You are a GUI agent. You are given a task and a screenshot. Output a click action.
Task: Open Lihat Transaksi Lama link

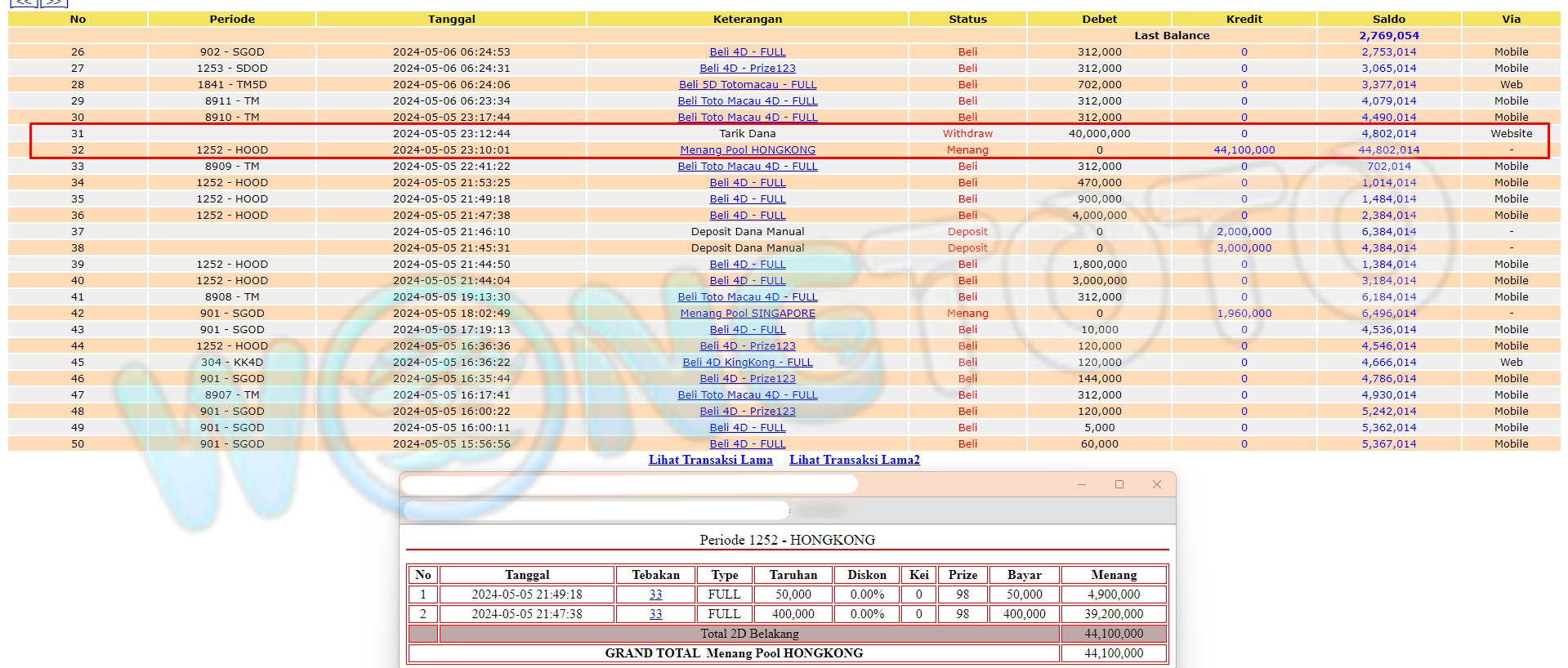tap(710, 460)
